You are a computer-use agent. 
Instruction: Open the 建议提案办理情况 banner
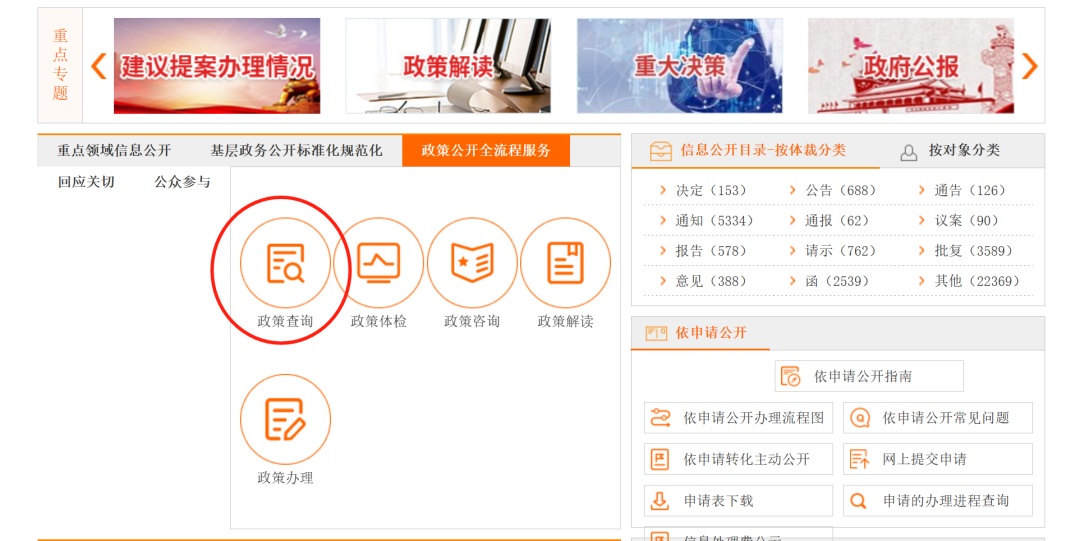click(217, 65)
